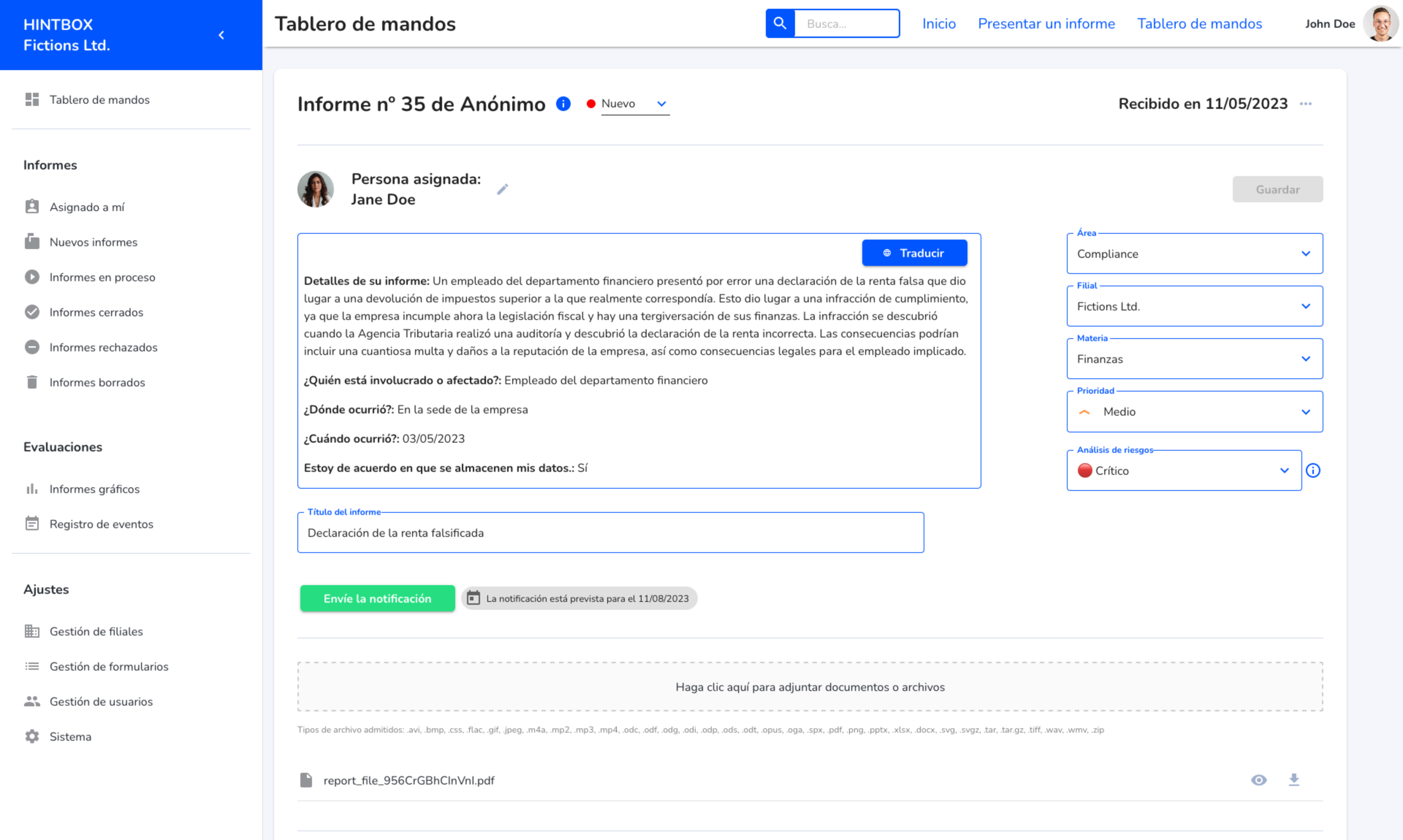Open the three-dots options menu by received date

pyautogui.click(x=1305, y=104)
